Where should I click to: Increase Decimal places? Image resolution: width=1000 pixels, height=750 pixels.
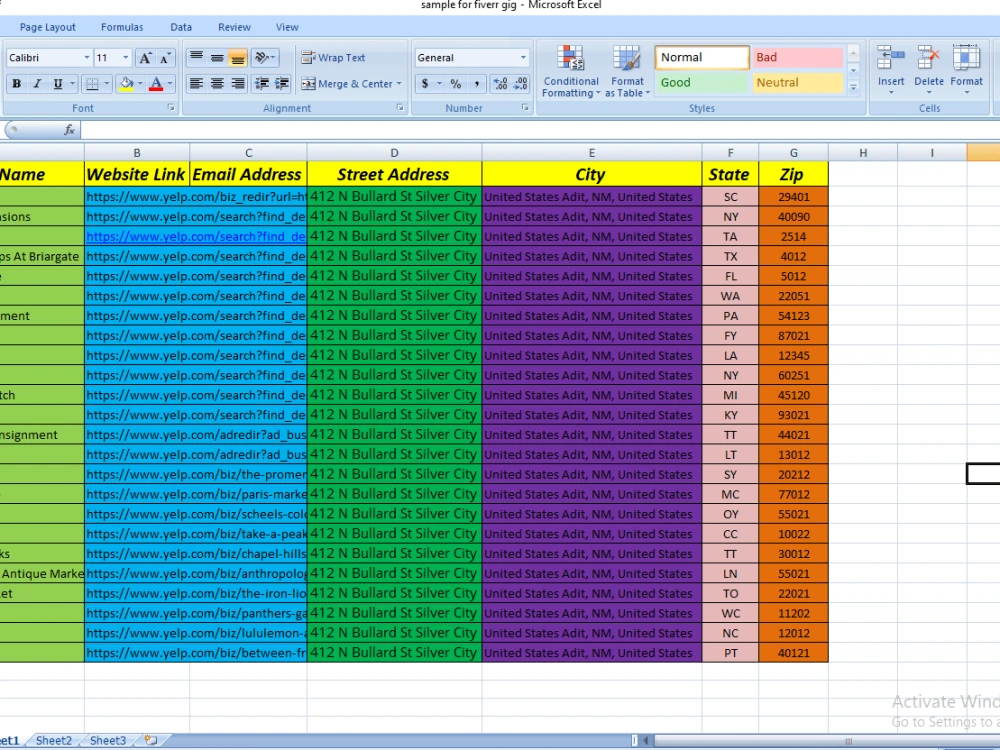[501, 84]
